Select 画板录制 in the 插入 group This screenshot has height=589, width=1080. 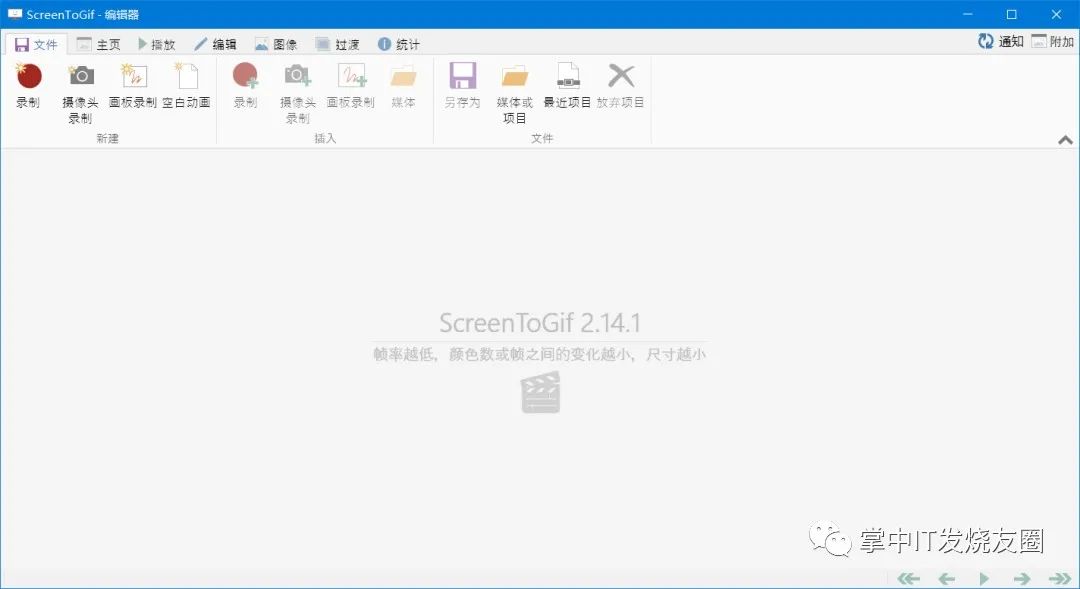[351, 86]
